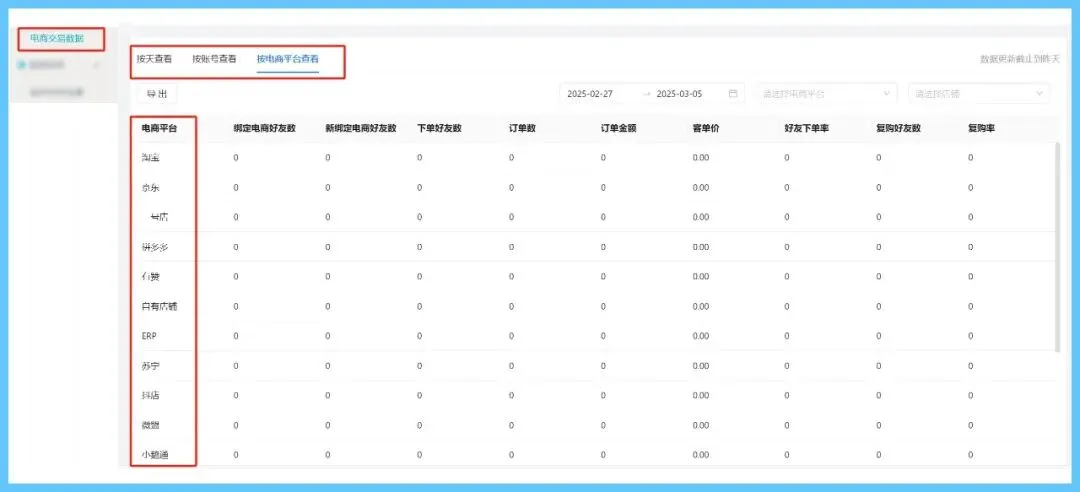Click 客单价 value 0.00 in 京东 row

click(x=701, y=187)
